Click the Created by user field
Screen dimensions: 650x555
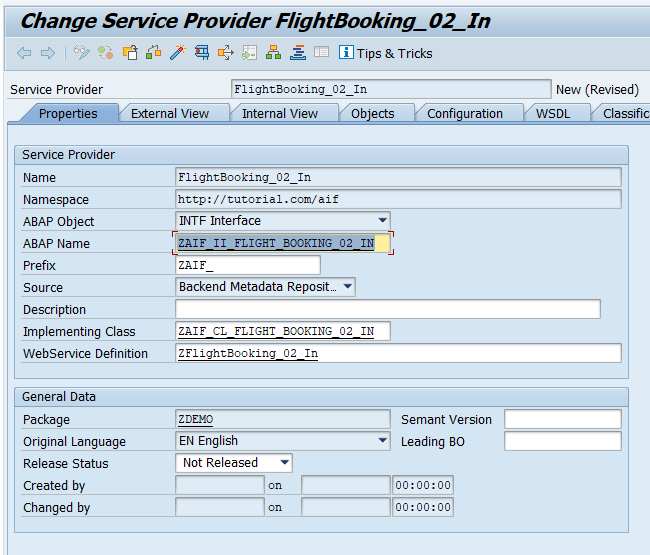click(220, 485)
